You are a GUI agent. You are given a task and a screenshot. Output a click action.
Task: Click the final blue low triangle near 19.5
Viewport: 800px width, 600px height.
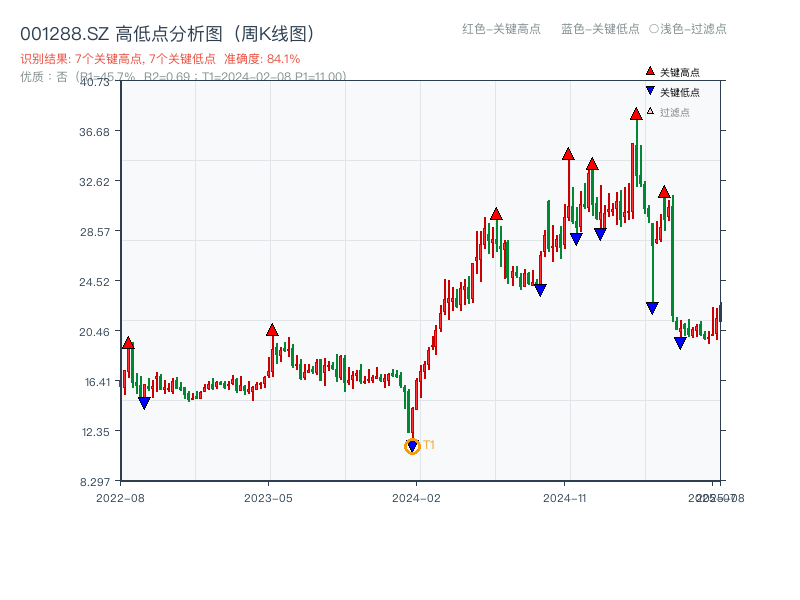[x=680, y=343]
